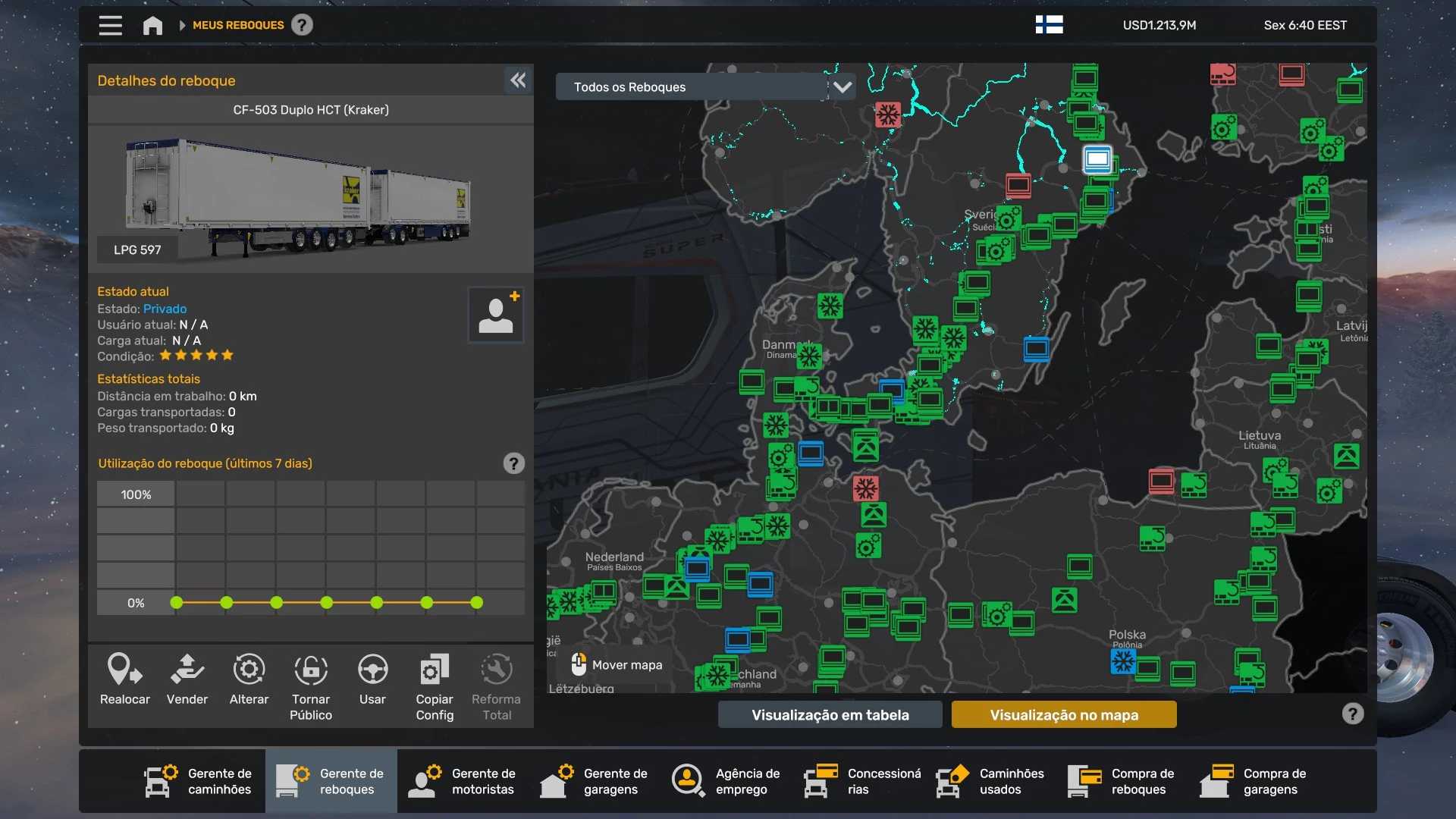Open Agência de emprego
The height and width of the screenshot is (819, 1456).
click(x=726, y=781)
